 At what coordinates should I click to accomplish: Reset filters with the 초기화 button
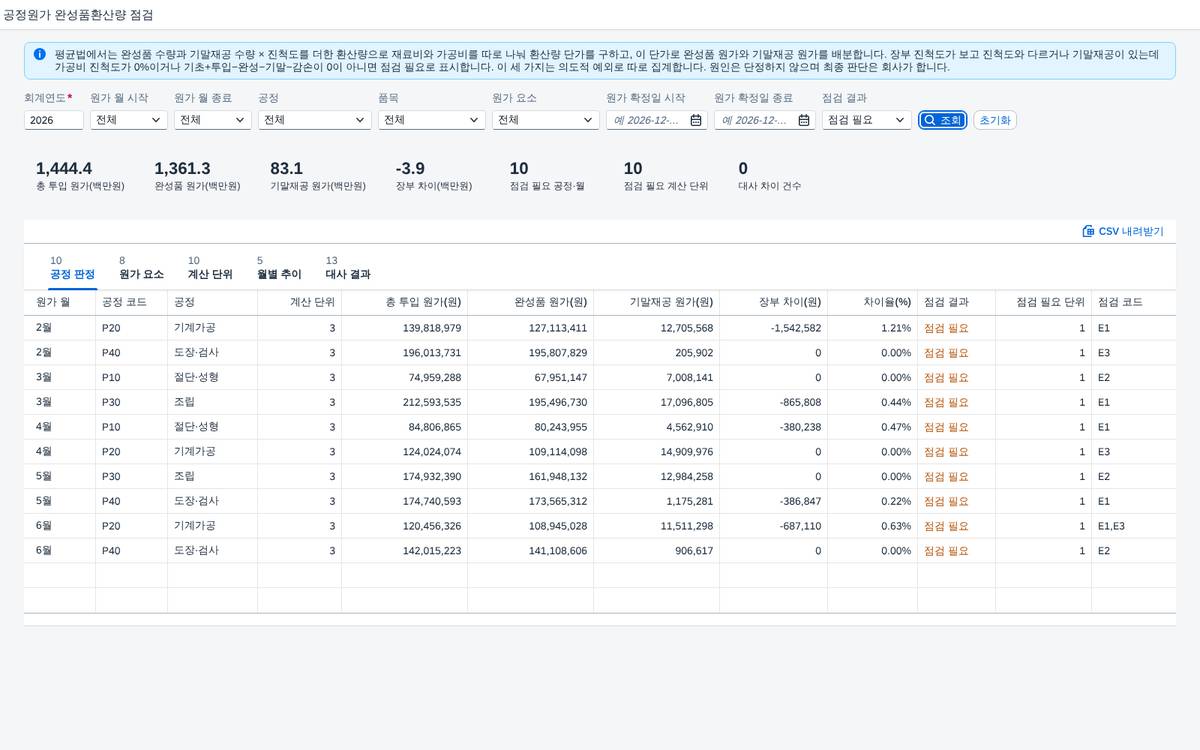click(995, 120)
